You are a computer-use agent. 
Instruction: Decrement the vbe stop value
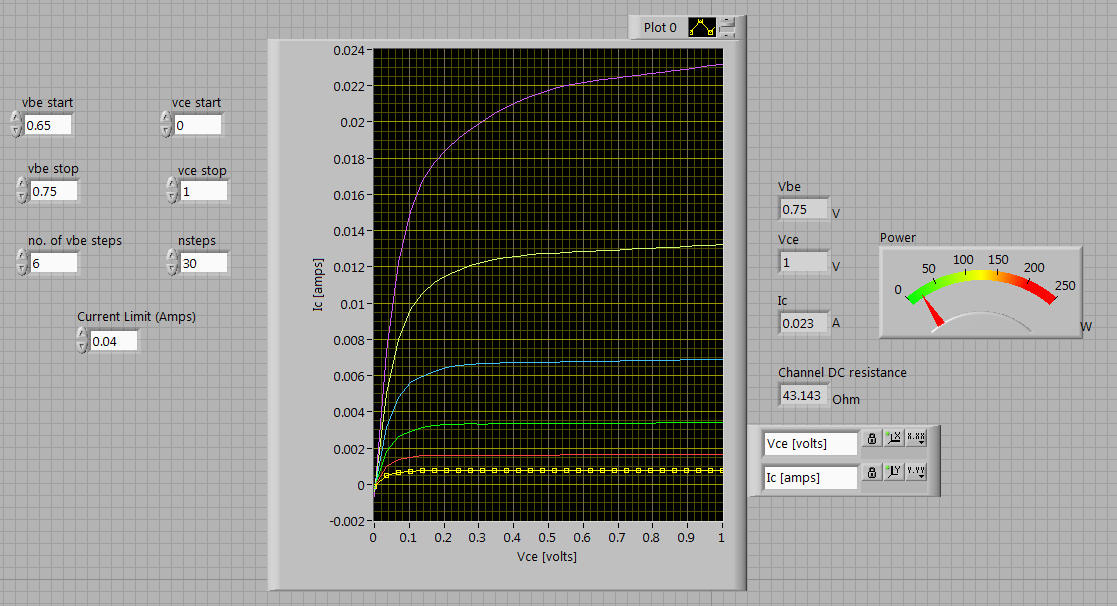[22, 197]
